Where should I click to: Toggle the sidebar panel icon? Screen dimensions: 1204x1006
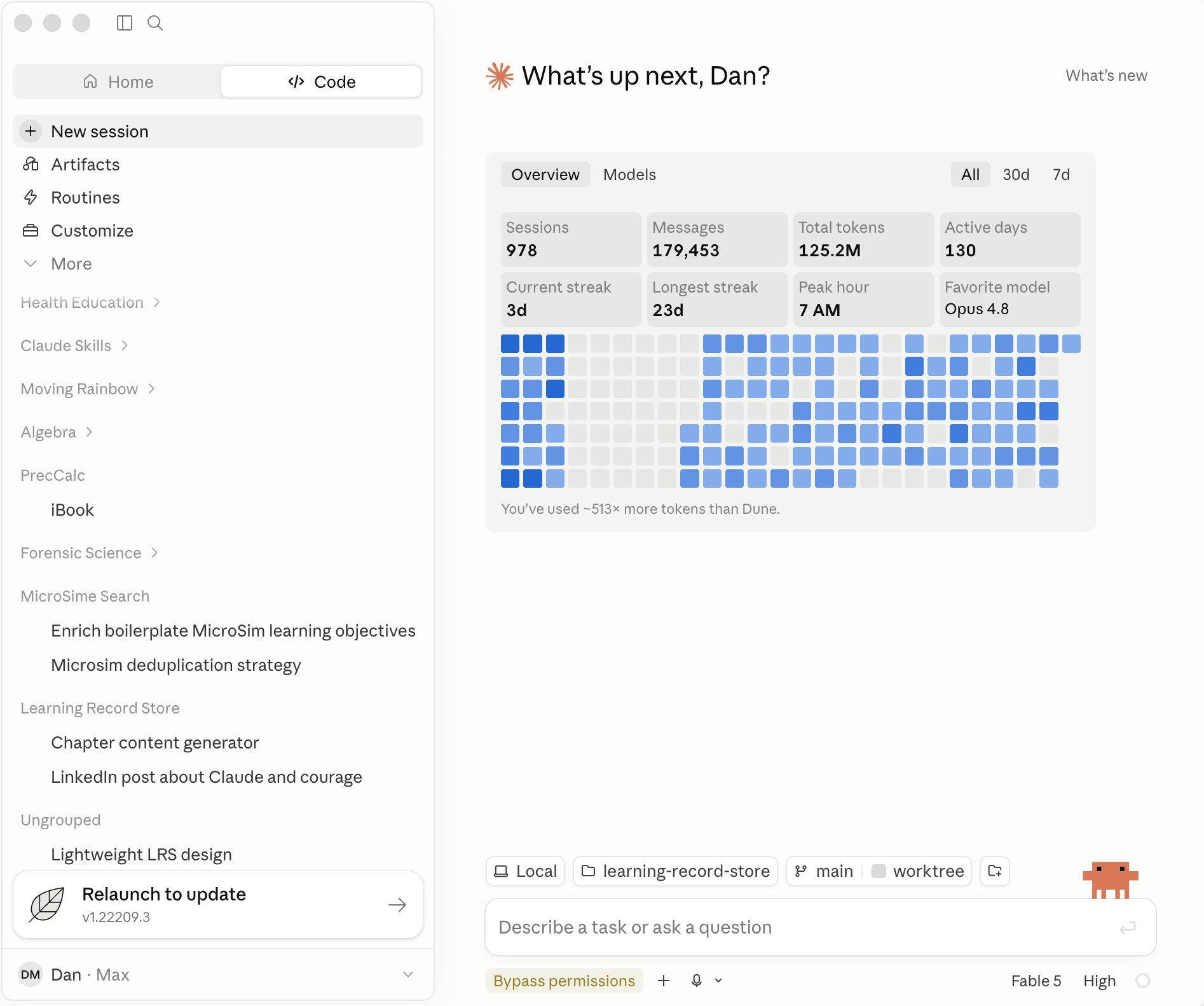coord(125,24)
